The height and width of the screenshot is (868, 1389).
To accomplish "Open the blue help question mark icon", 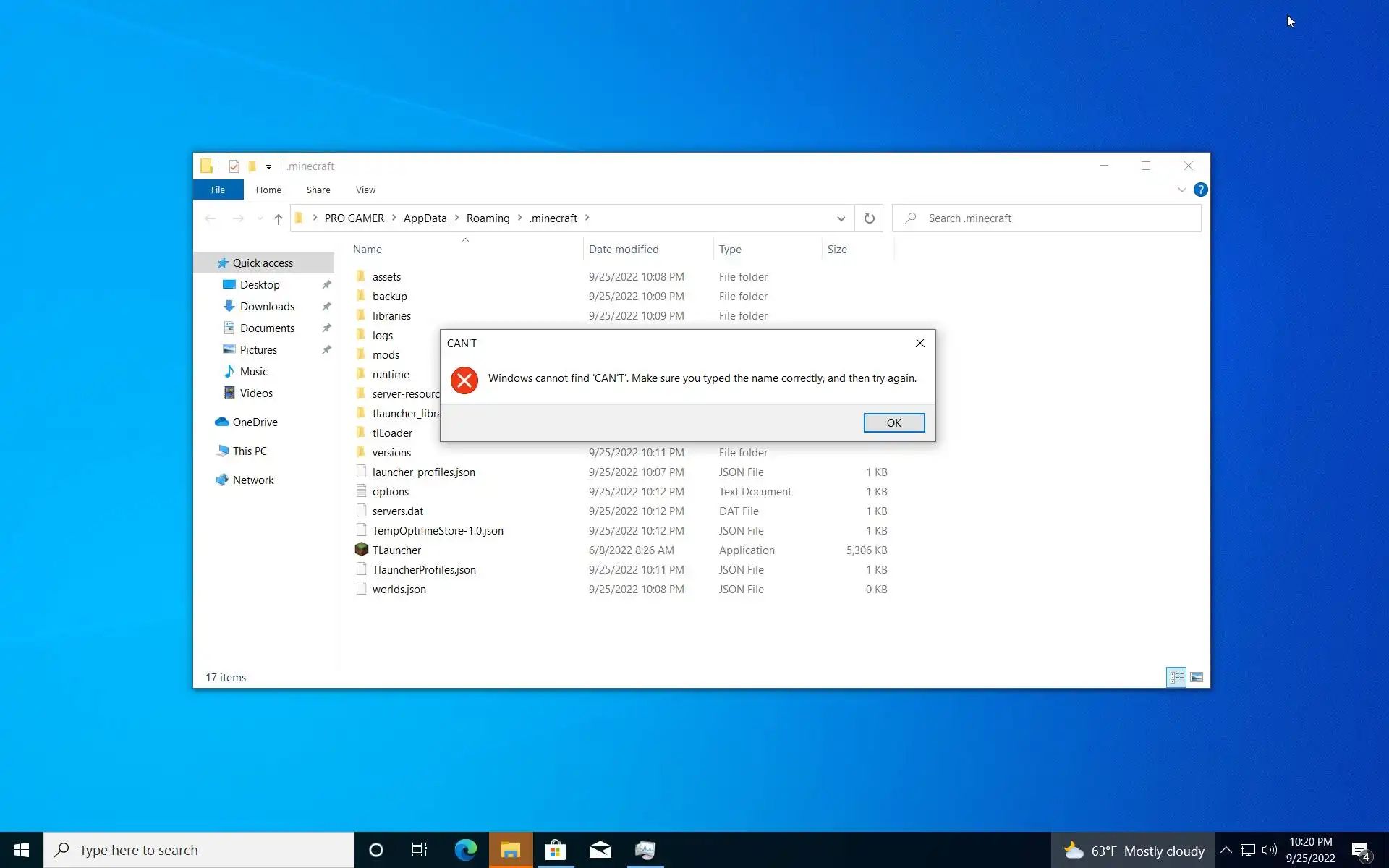I will point(1200,190).
